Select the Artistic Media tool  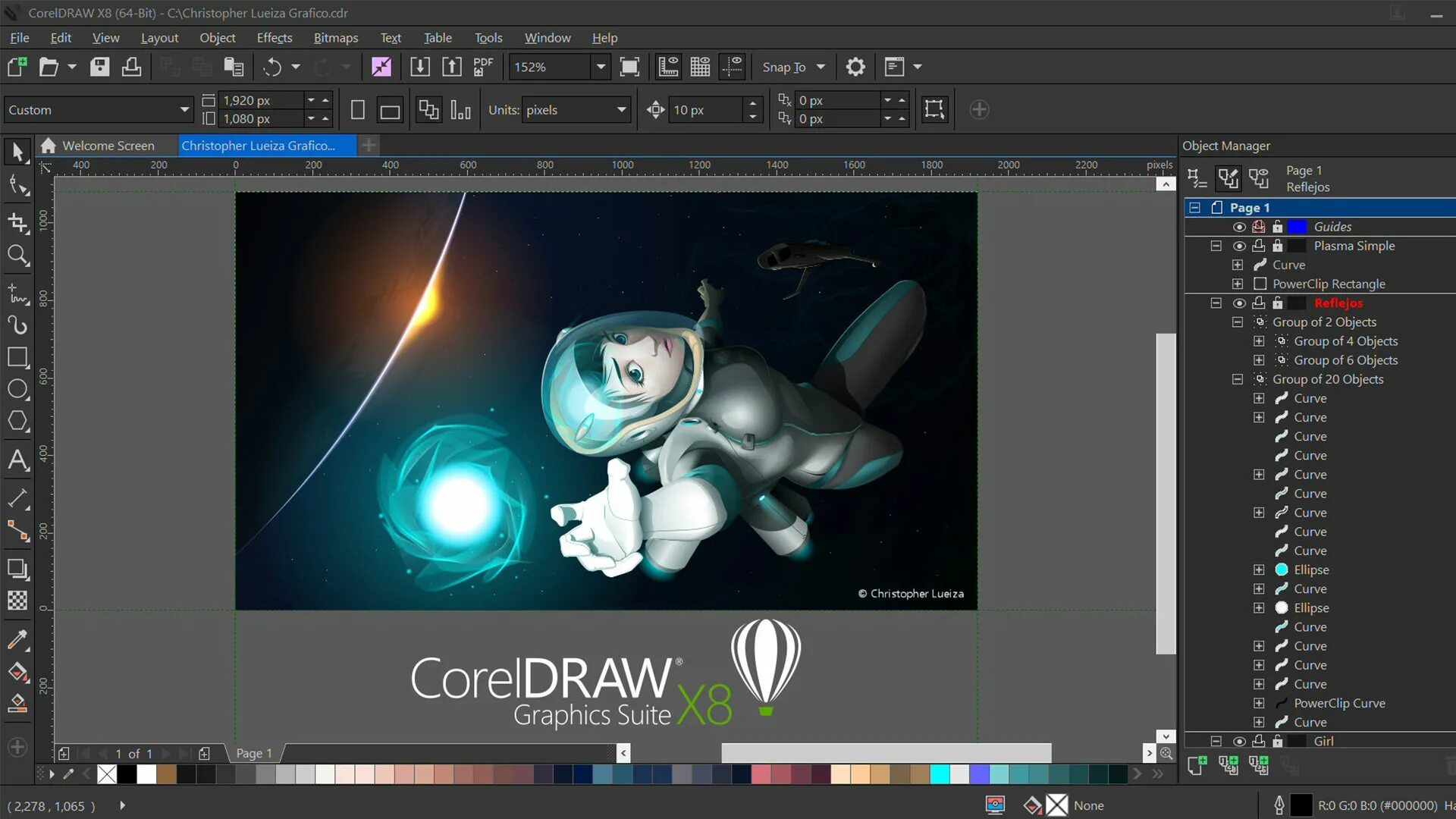17,325
